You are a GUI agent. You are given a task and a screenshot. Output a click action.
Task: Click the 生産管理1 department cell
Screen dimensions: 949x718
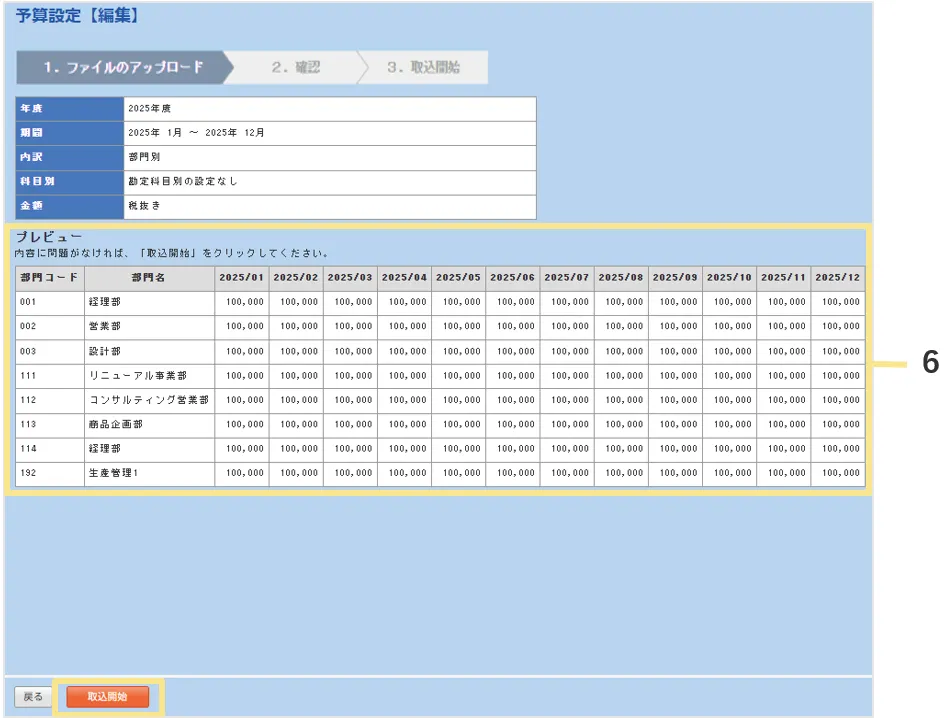113,473
